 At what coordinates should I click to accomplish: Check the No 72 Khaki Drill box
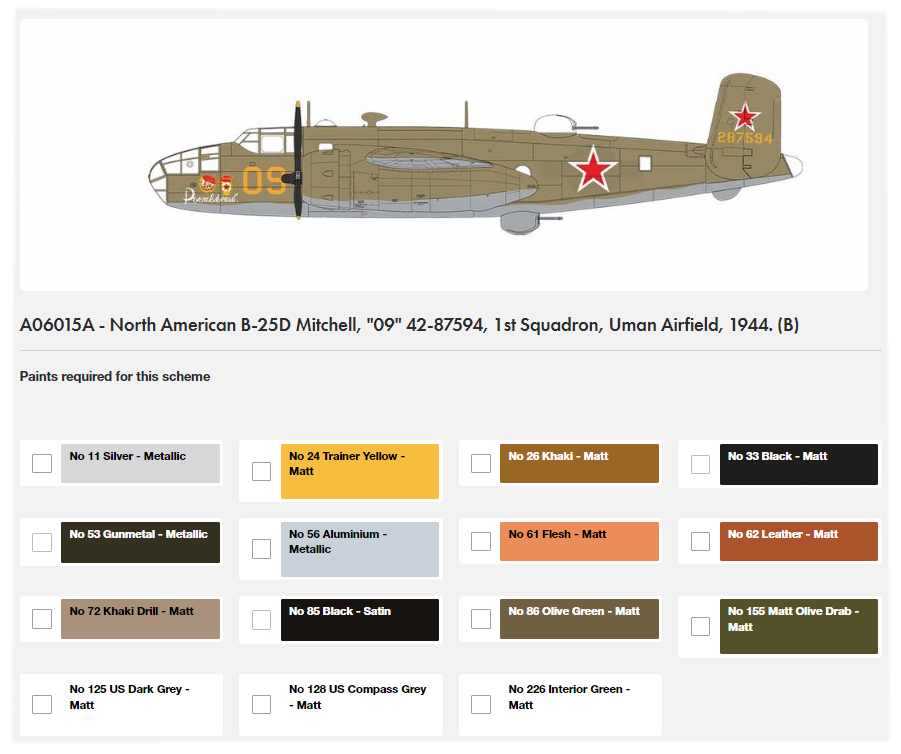[42, 619]
